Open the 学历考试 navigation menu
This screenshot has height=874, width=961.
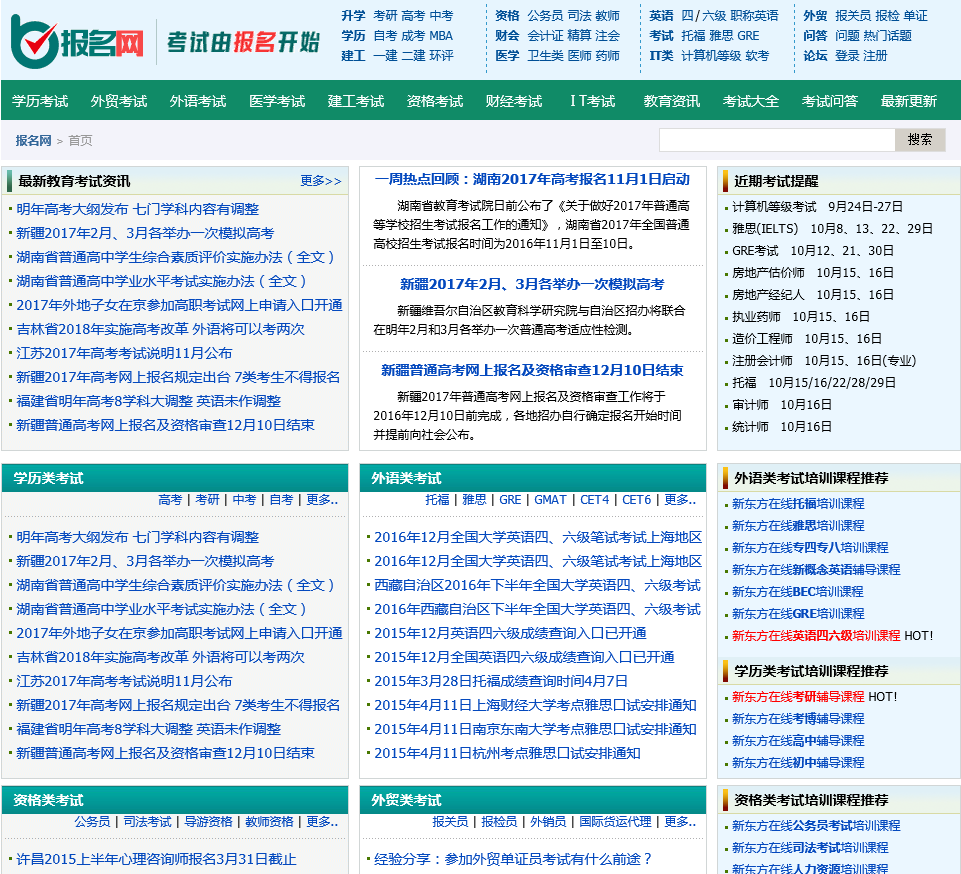point(40,101)
